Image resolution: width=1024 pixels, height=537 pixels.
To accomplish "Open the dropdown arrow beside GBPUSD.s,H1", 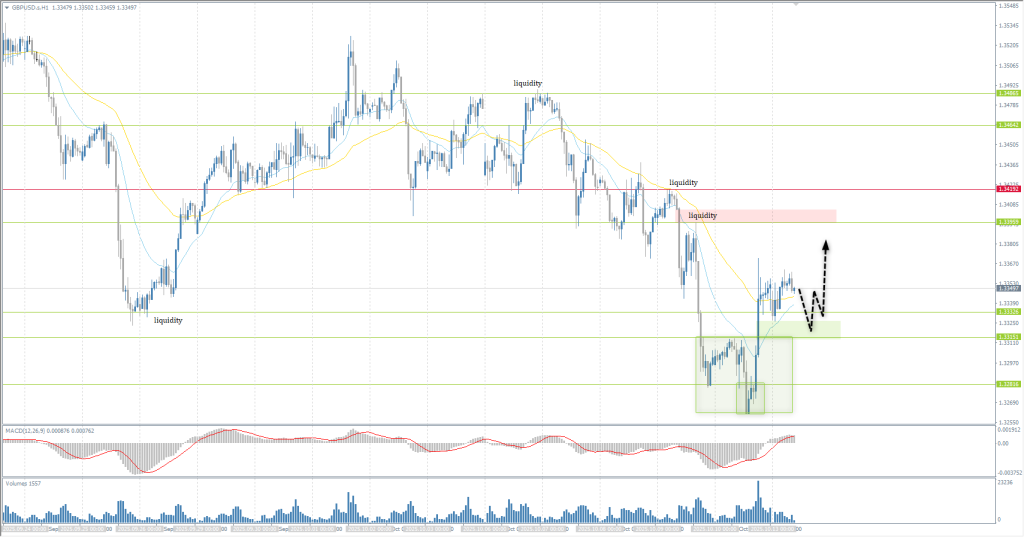I will pos(6,6).
